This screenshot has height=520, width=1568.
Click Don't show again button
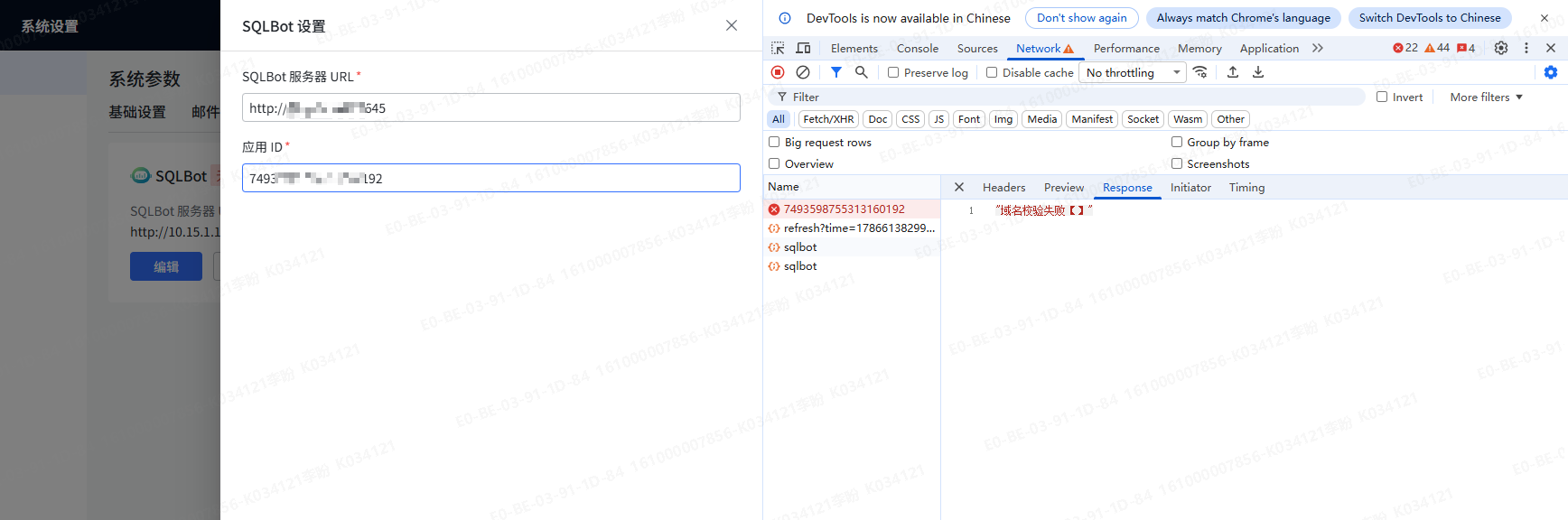coord(1081,18)
